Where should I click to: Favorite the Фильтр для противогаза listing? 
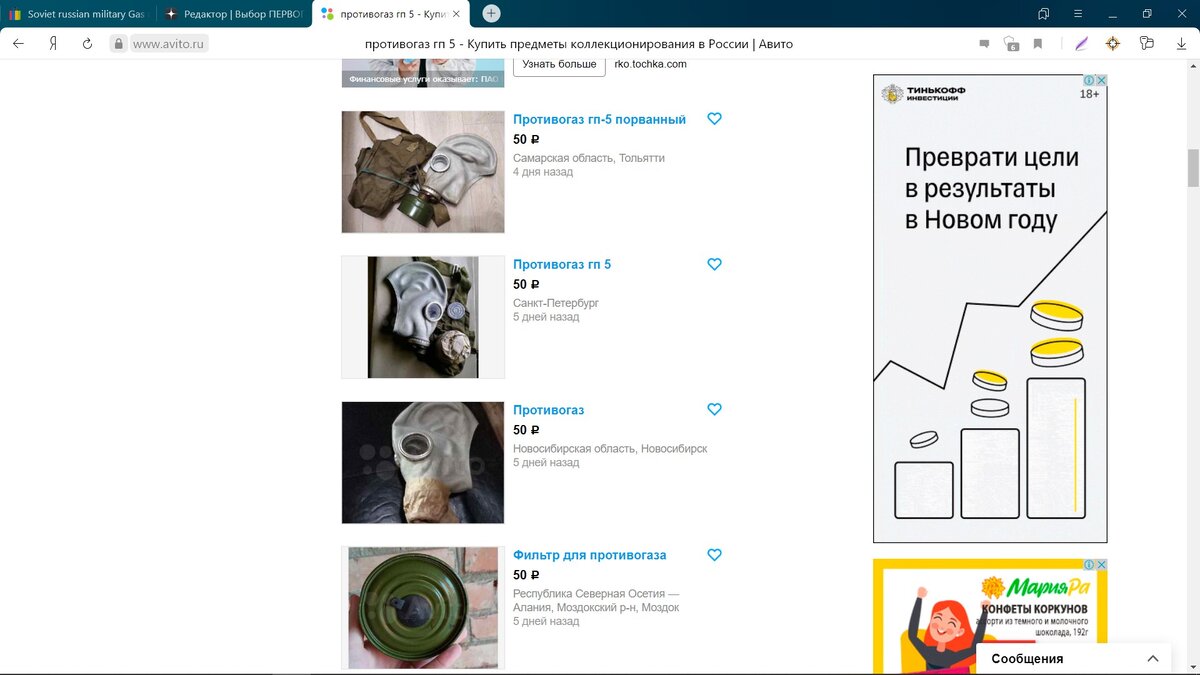pyautogui.click(x=714, y=555)
